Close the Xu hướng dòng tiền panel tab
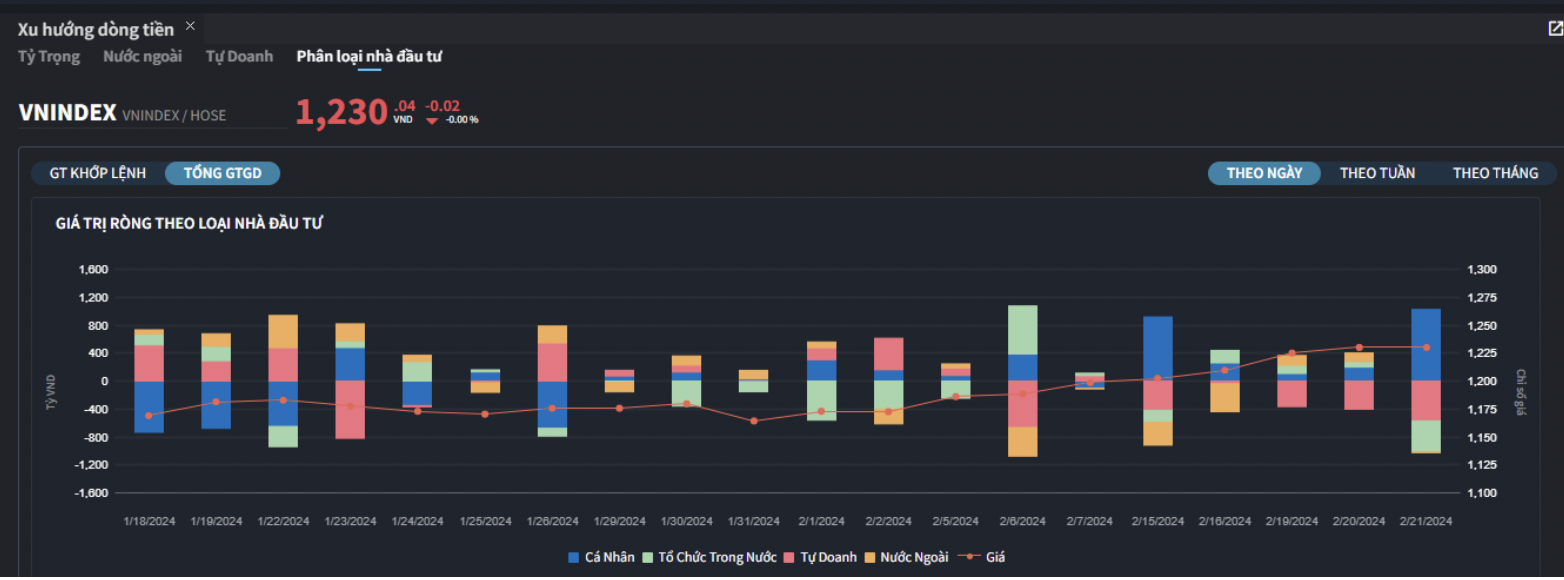 coord(190,26)
